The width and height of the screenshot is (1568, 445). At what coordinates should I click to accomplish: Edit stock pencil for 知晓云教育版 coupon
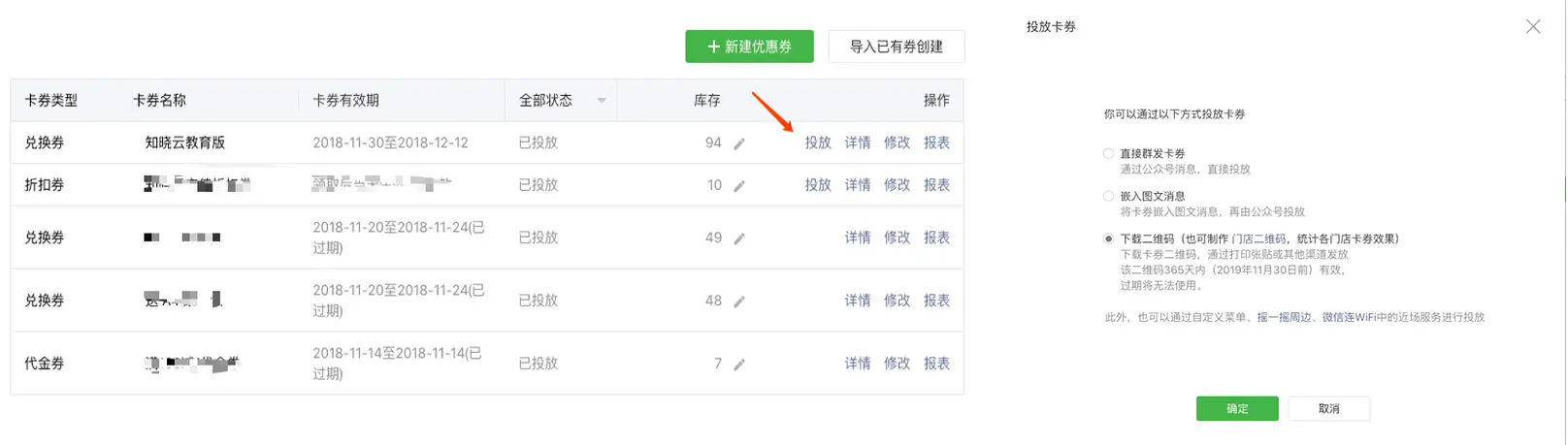point(739,143)
